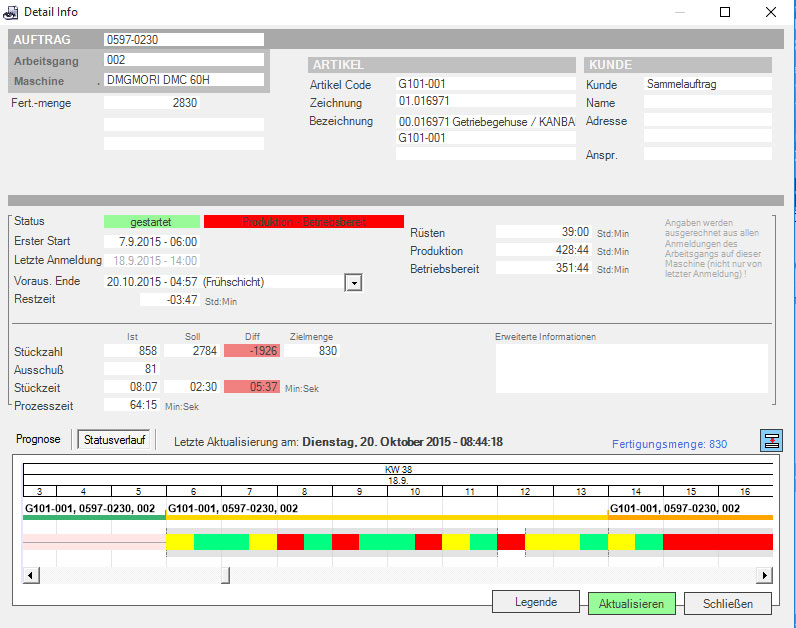
Task: Click the empty Kunde Name field
Action: click(x=708, y=102)
